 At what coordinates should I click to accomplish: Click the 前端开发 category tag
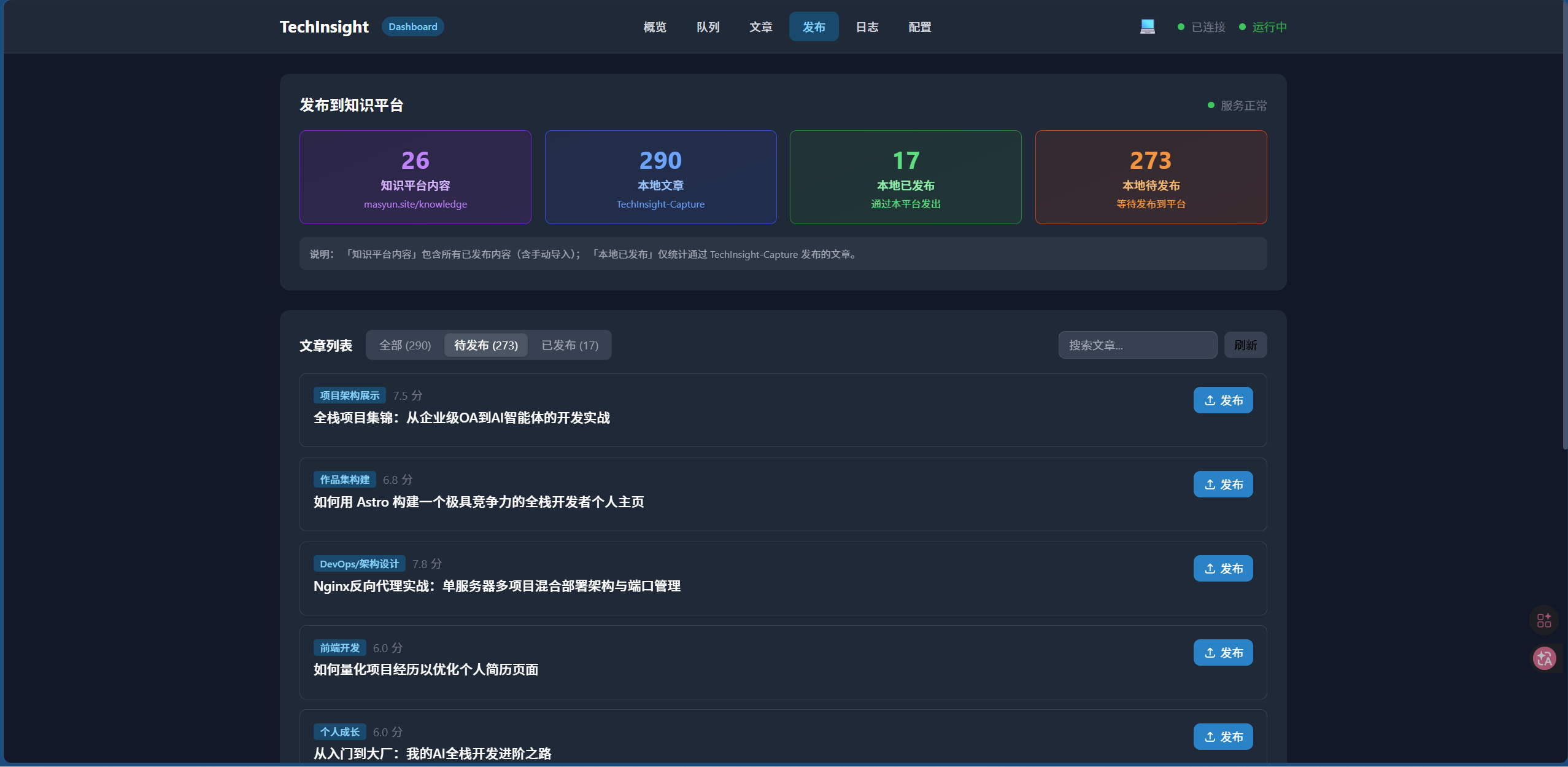coord(339,648)
